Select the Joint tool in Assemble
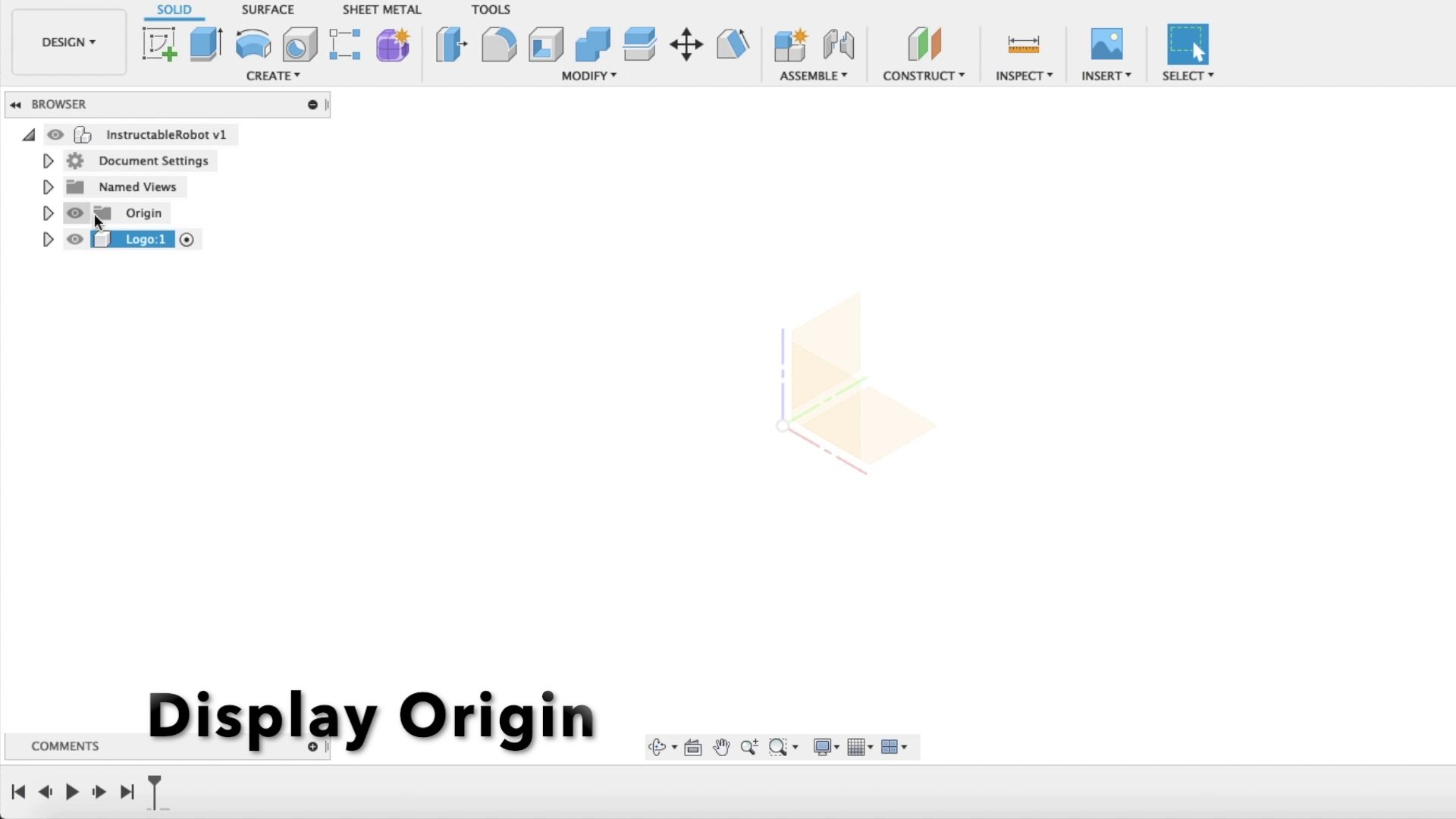Screen dimensions: 1456x819 tap(838, 44)
